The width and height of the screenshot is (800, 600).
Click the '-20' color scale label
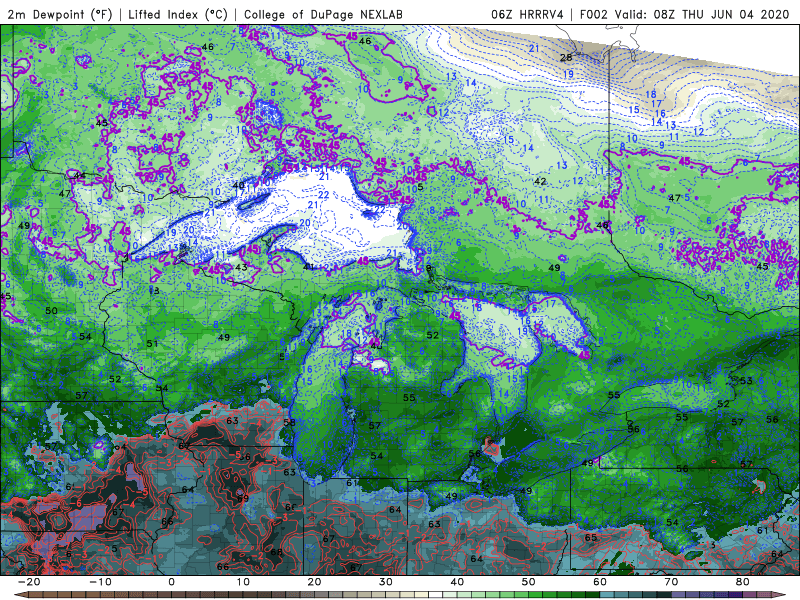point(29,582)
